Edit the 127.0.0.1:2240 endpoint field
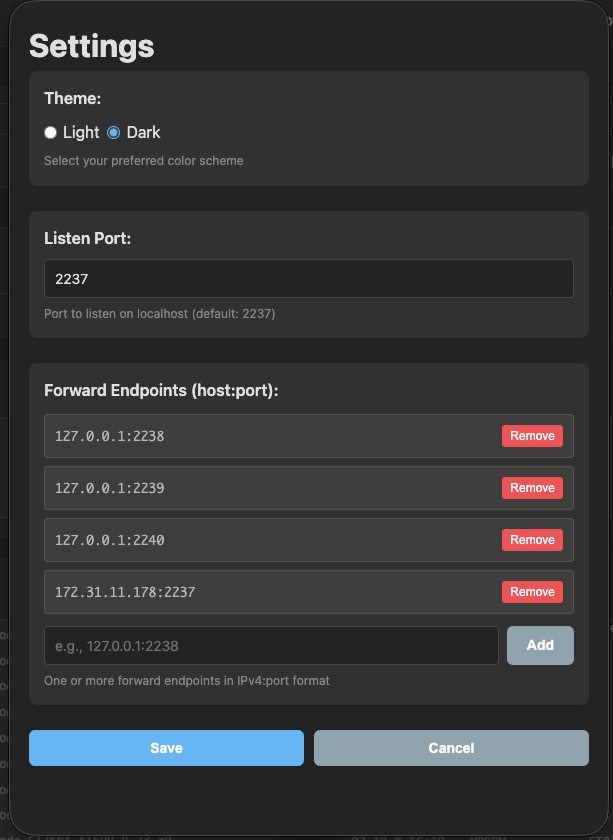Viewport: 613px width, 840px height. pyautogui.click(x=260, y=539)
